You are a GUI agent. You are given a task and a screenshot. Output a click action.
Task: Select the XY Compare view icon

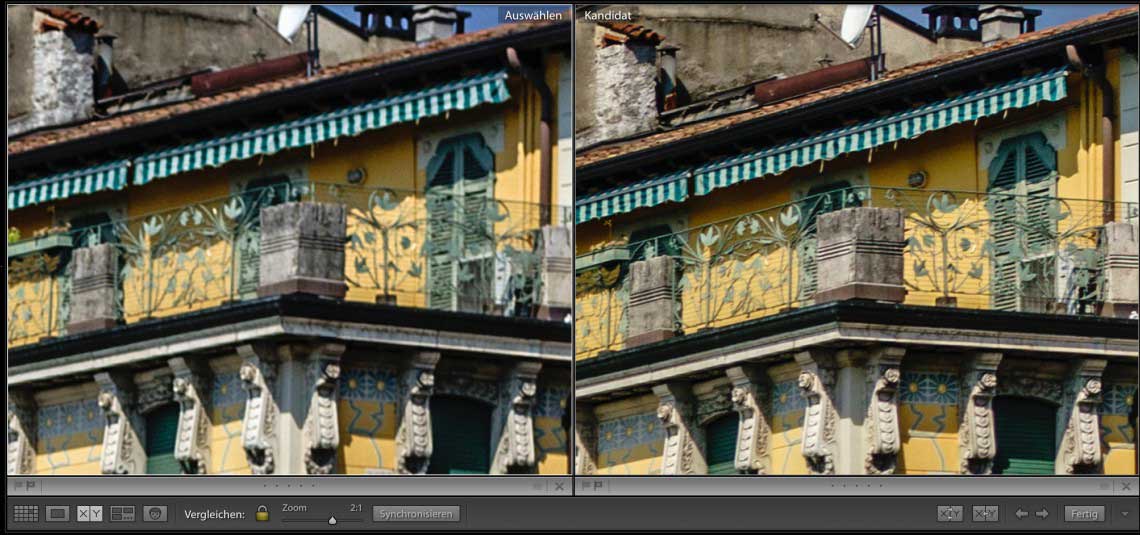(x=89, y=514)
